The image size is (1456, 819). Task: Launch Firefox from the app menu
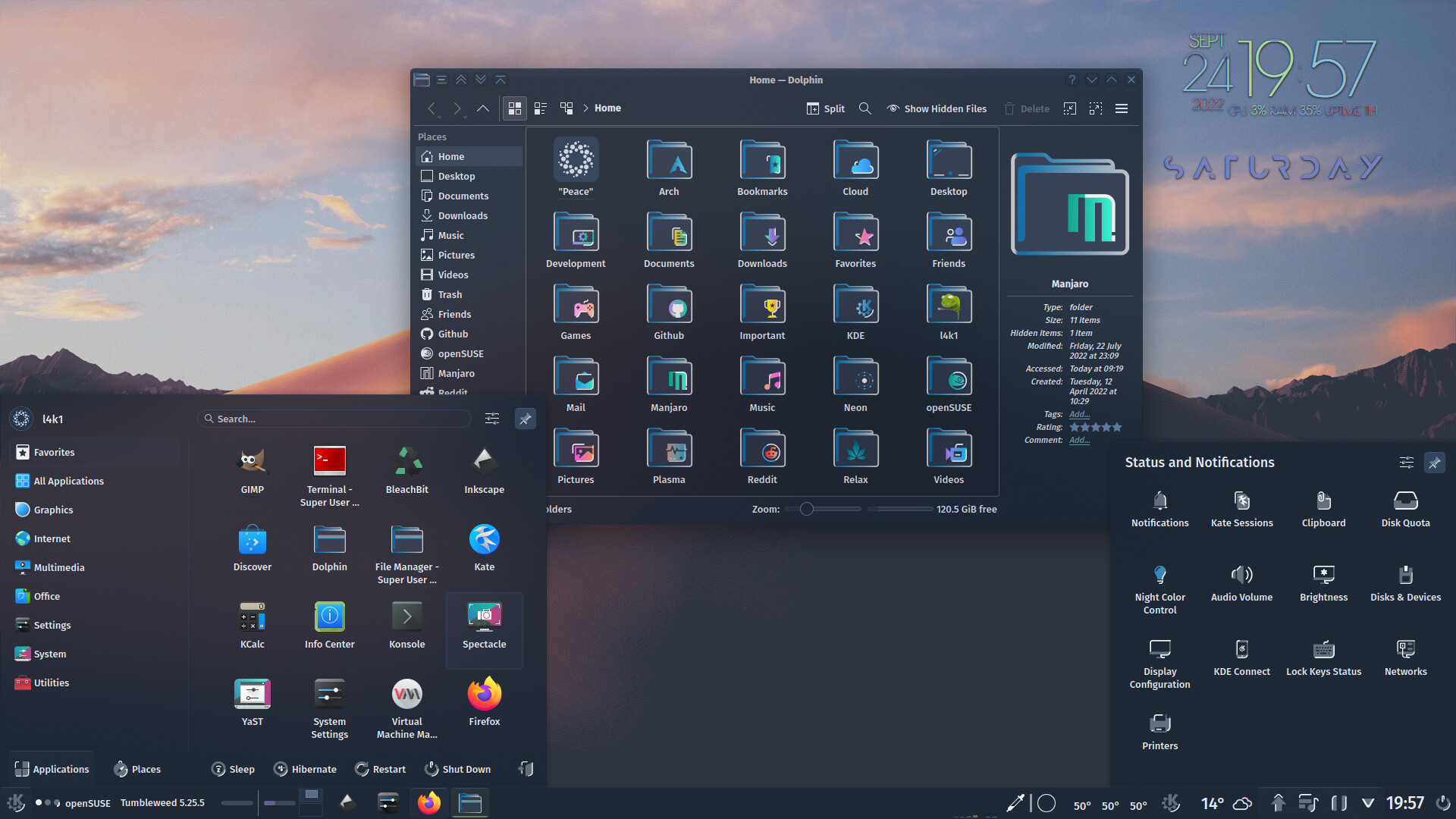(485, 702)
